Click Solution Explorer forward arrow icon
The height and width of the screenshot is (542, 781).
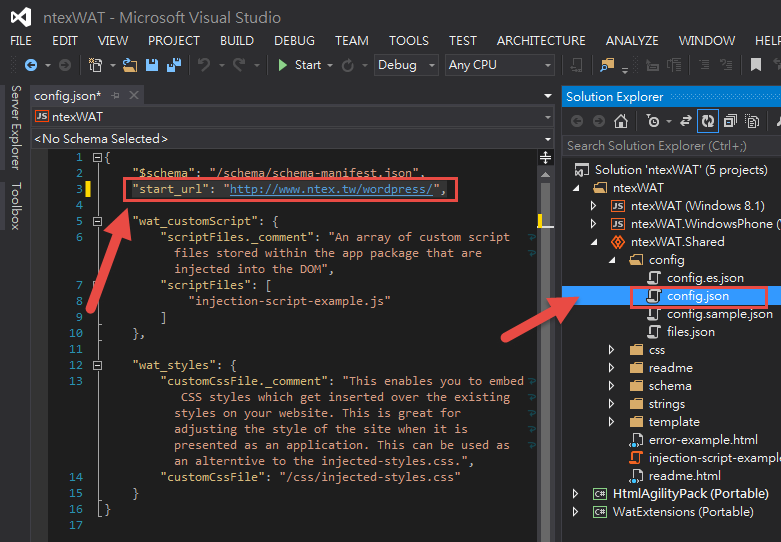point(599,121)
